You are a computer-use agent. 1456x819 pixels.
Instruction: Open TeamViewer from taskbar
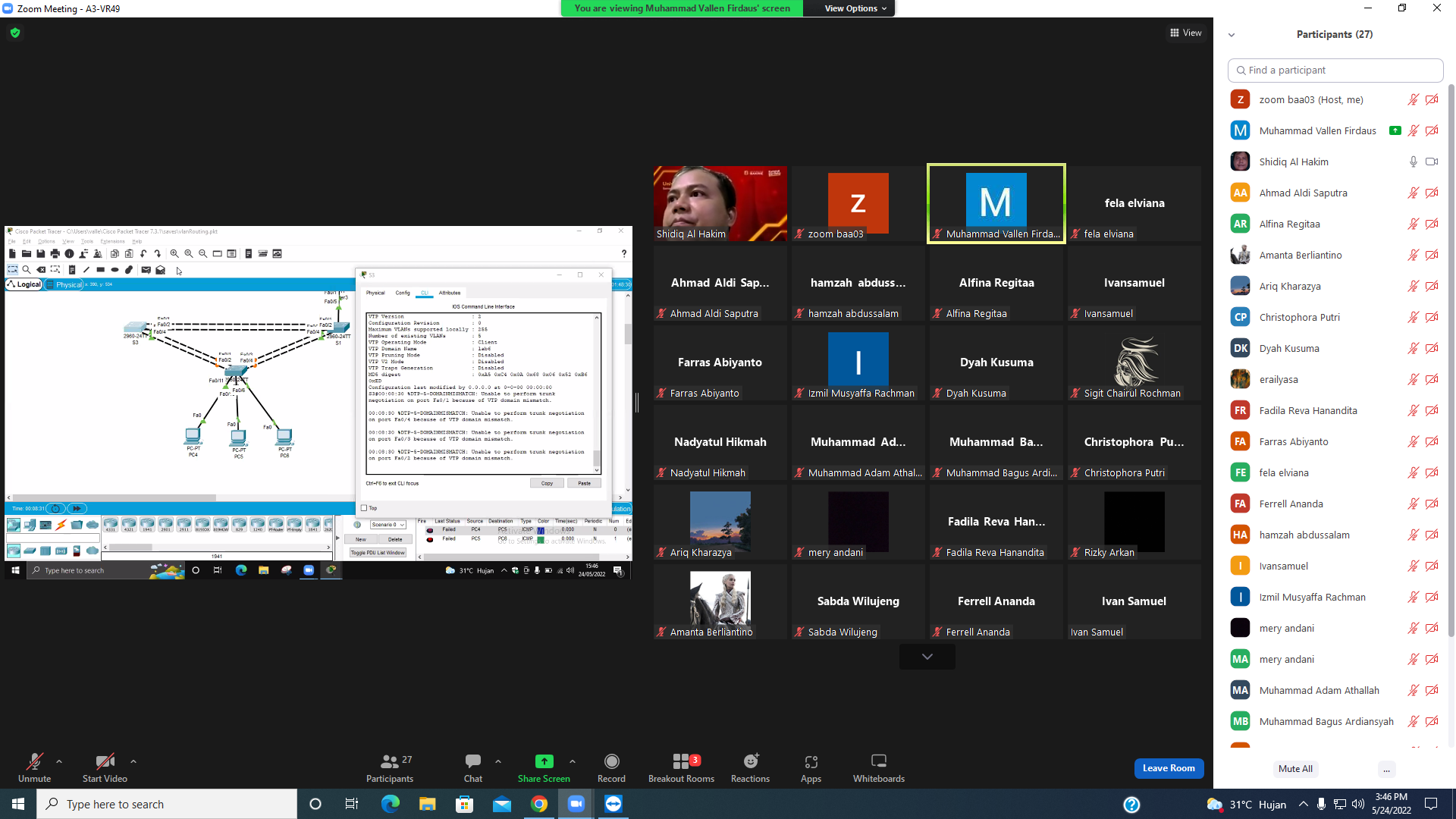pyautogui.click(x=613, y=804)
